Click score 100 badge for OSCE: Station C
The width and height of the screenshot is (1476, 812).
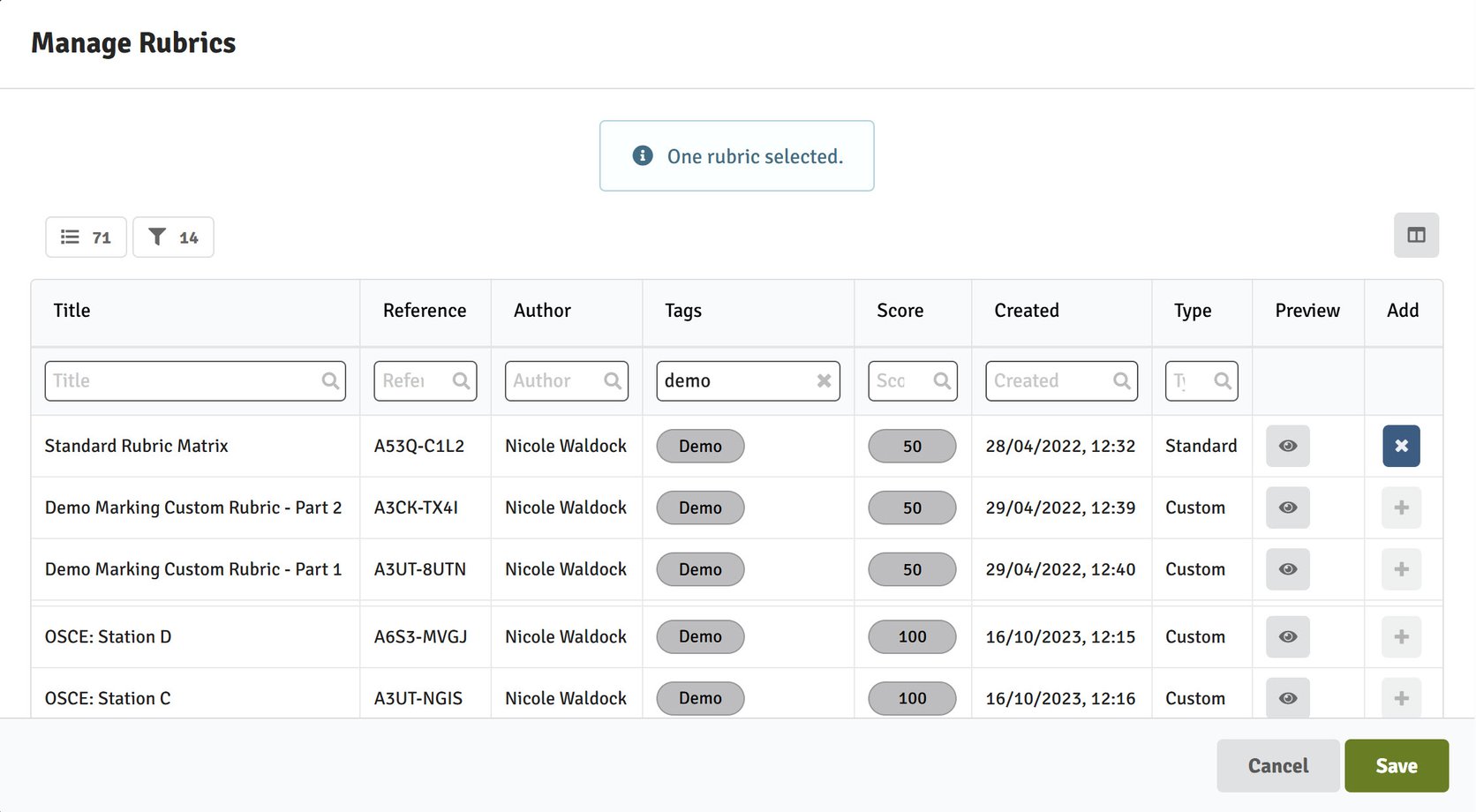point(912,698)
